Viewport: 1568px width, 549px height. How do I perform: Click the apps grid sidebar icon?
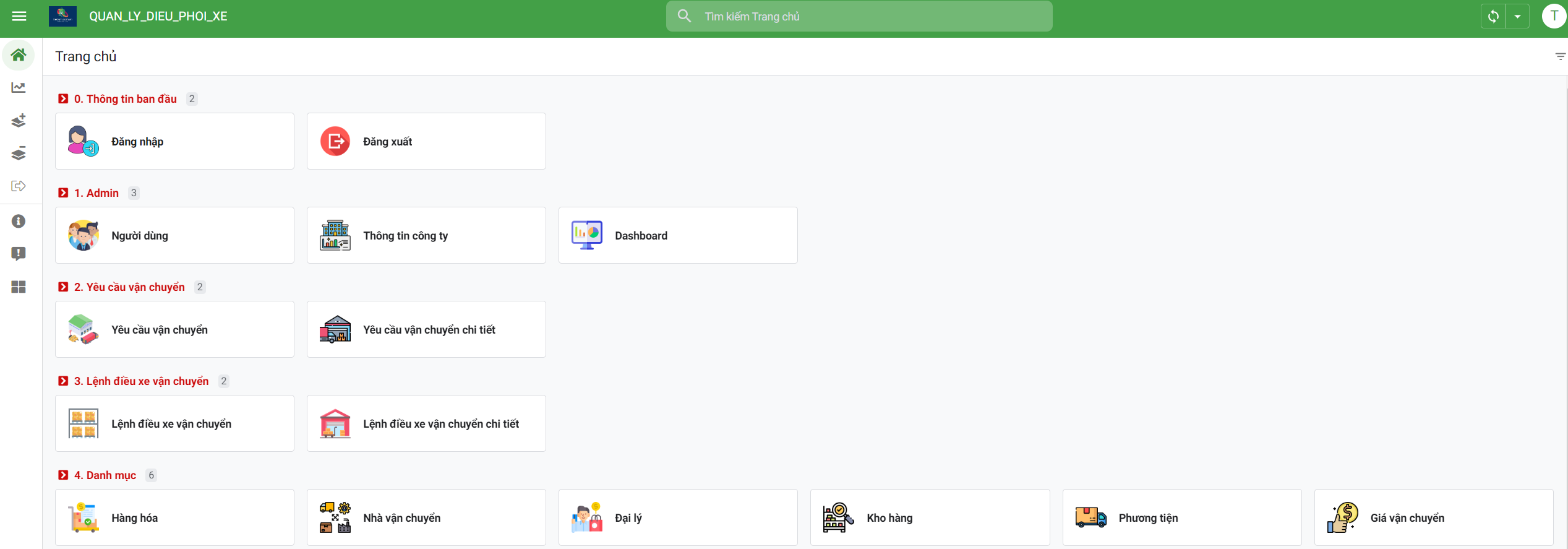coord(19,287)
